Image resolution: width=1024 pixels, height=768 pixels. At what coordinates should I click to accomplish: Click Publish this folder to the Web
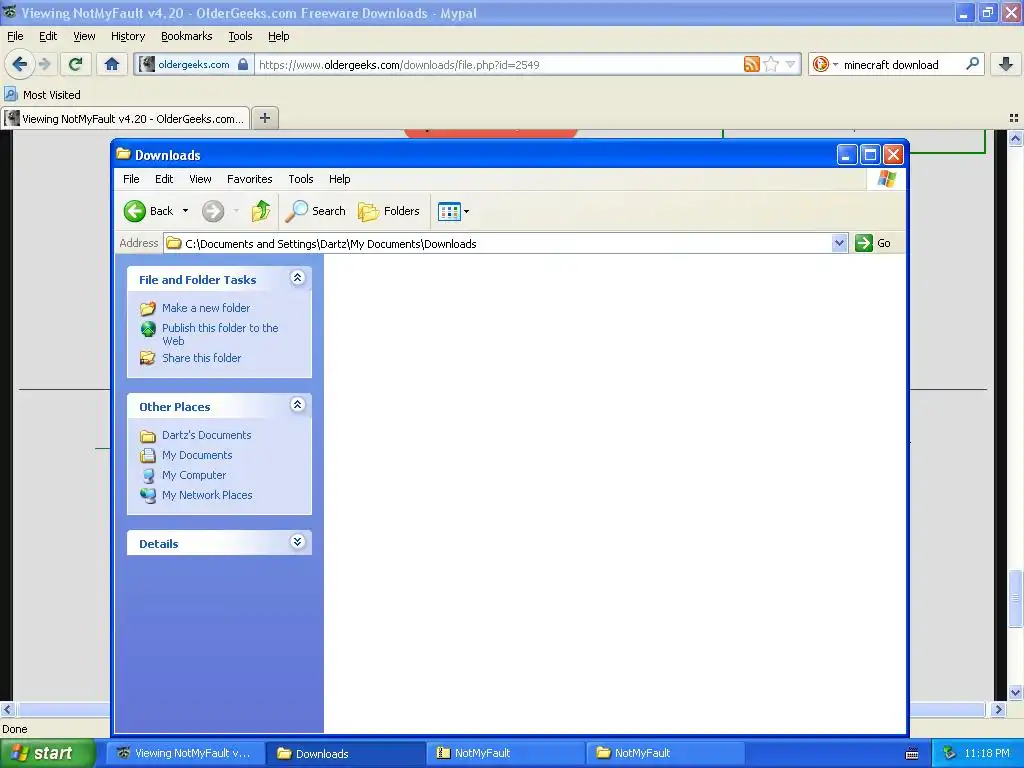tap(220, 334)
